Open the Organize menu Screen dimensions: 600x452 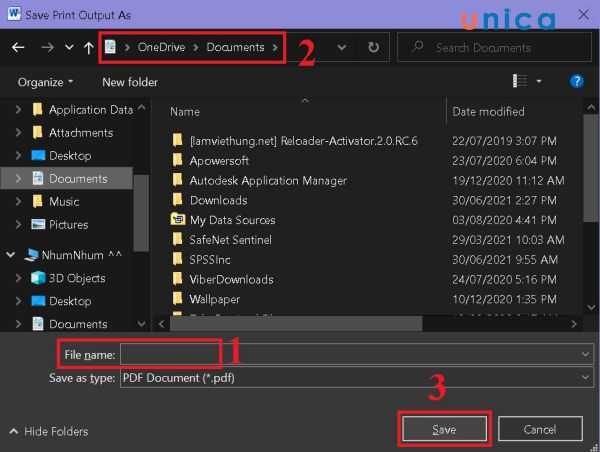click(x=46, y=82)
